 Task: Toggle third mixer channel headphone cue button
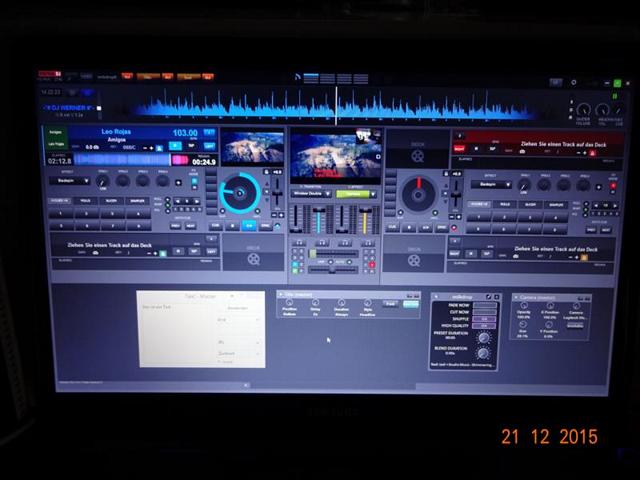point(344,243)
